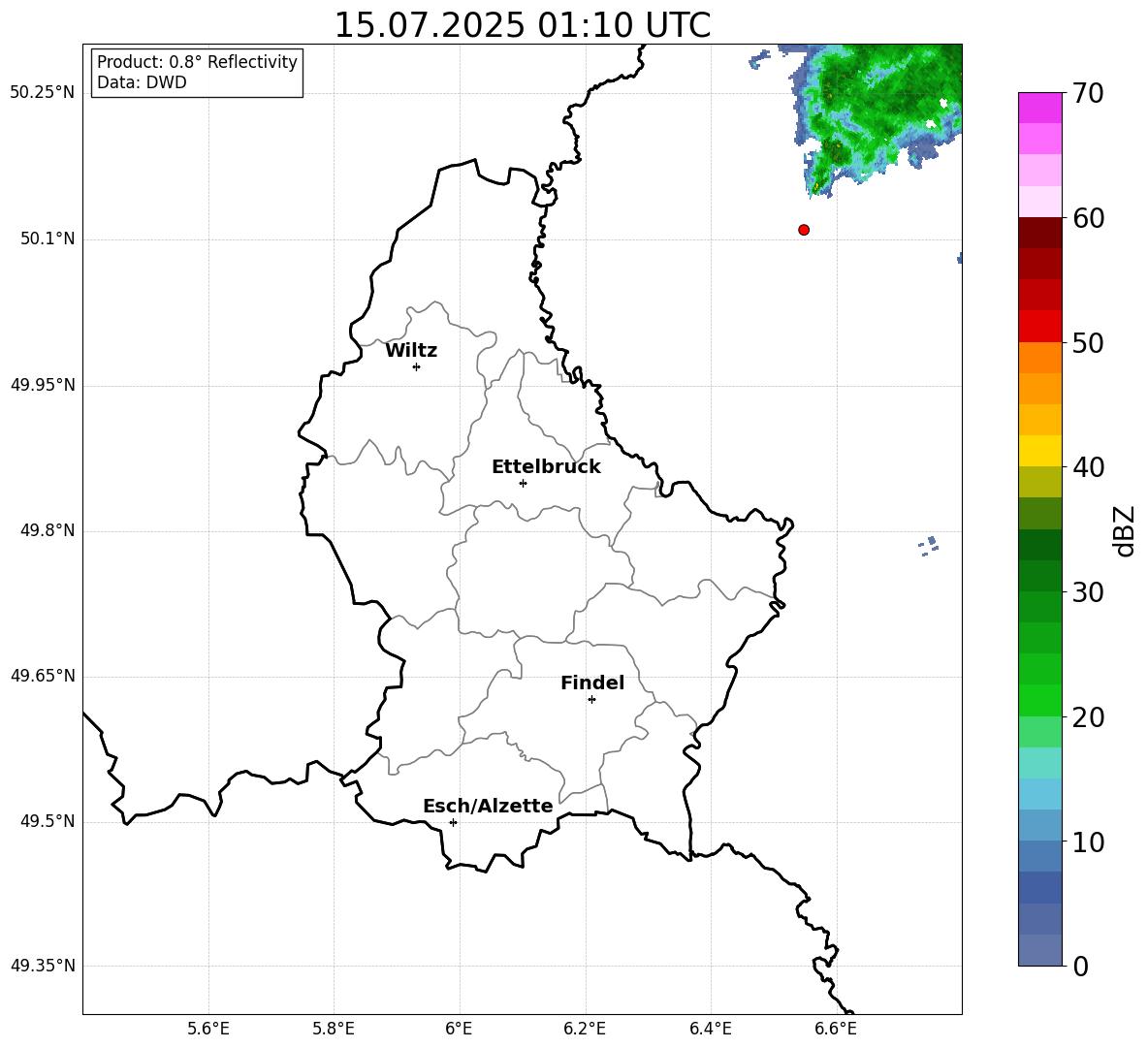Pick the dark maroon band just below 60 dBZ
Image resolution: width=1148 pixels, height=1048 pixels.
click(1039, 233)
